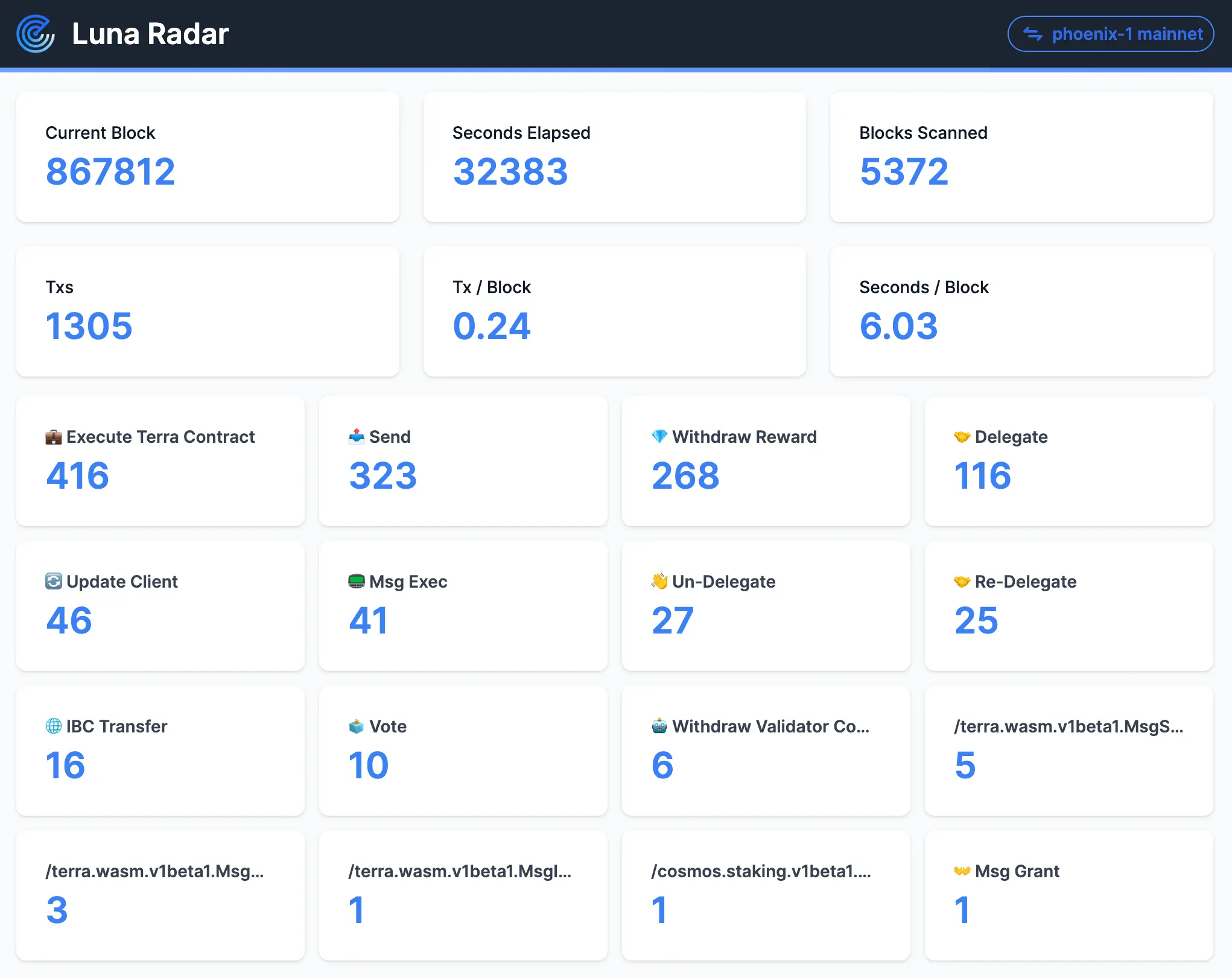The height and width of the screenshot is (978, 1232).
Task: Click the robot icon for Withdraw Validator
Action: 659,726
